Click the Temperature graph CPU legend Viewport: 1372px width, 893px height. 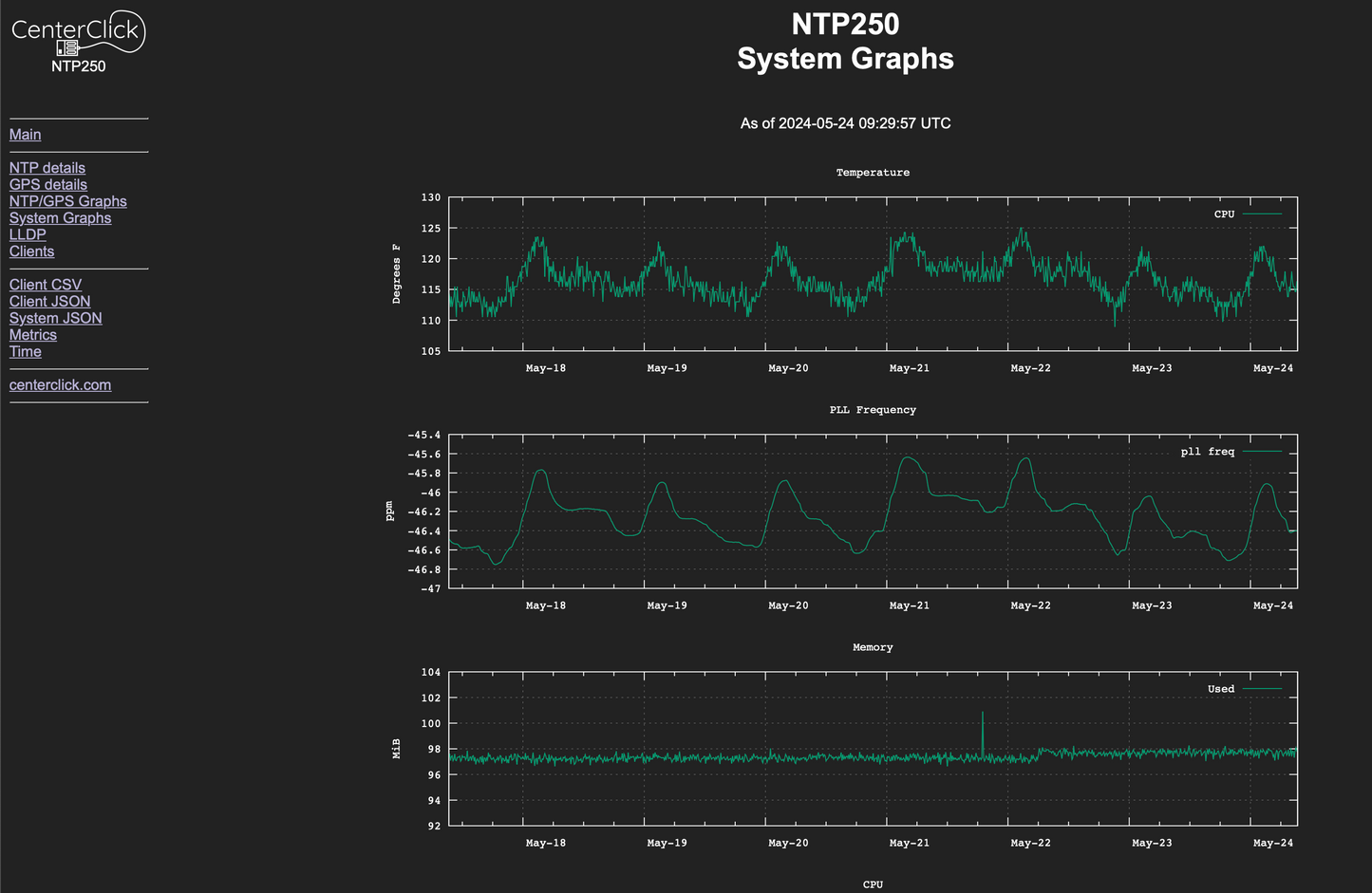coord(1246,214)
